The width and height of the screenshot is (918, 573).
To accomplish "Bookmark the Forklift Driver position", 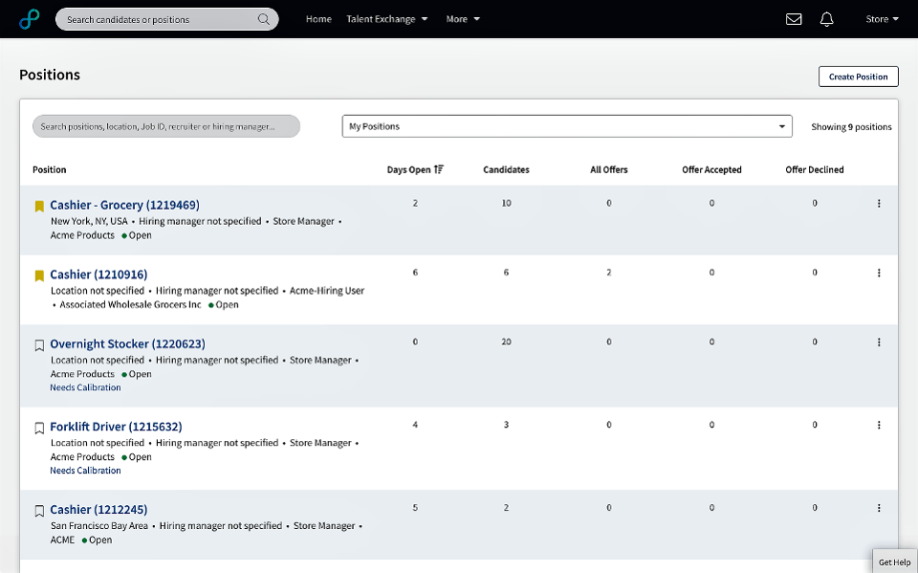I will [39, 428].
